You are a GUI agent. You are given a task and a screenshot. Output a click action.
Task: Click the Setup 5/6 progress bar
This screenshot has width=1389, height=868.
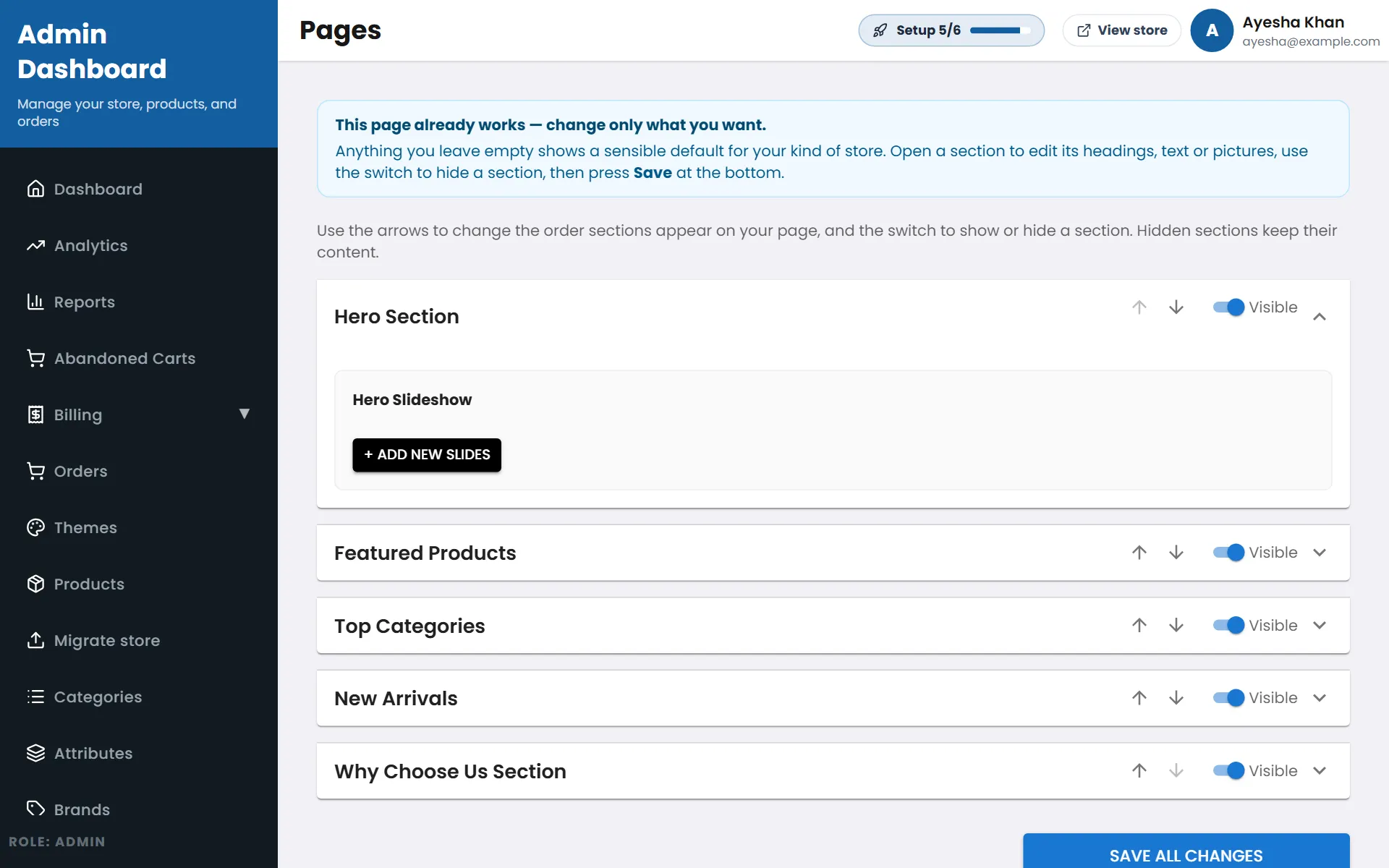click(x=1001, y=30)
